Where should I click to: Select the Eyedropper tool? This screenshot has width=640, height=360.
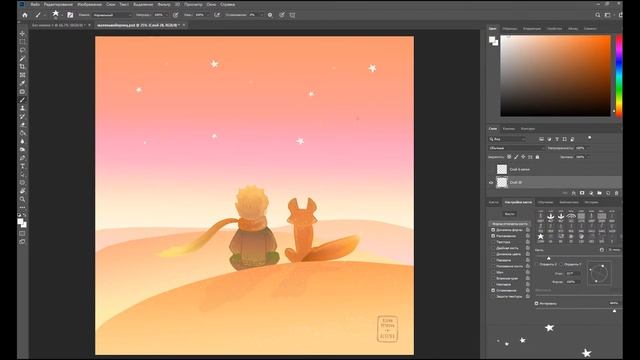click(22, 83)
